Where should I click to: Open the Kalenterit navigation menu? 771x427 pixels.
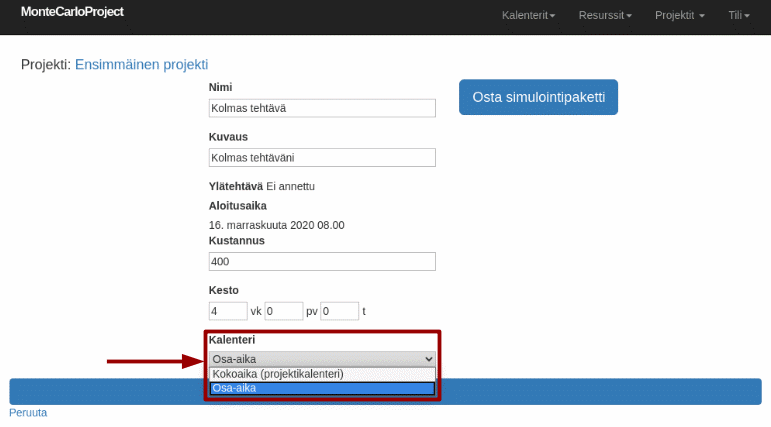pyautogui.click(x=528, y=16)
